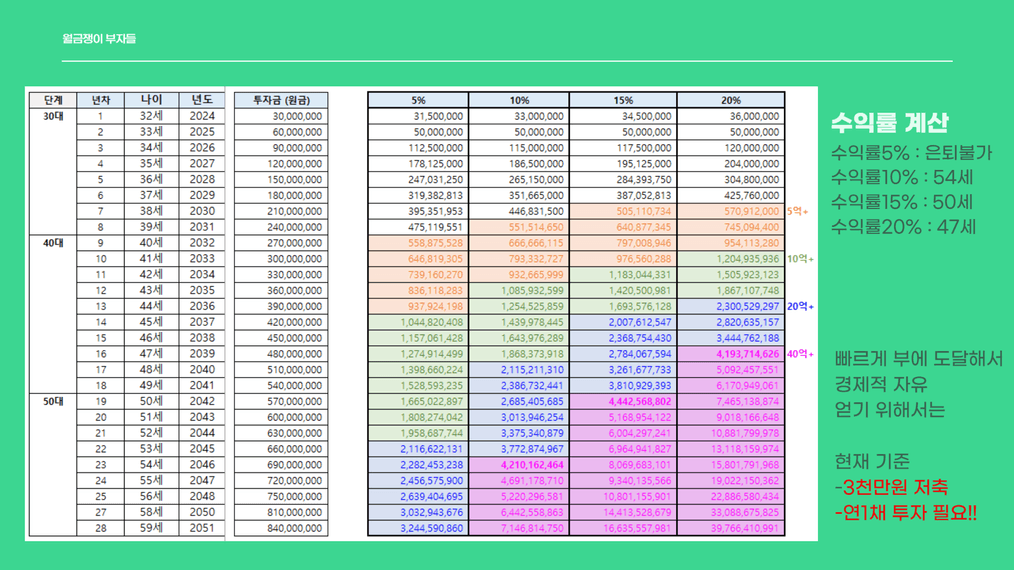1014x570 pixels.
Task: Click the 10% return column header
Action: 519,100
